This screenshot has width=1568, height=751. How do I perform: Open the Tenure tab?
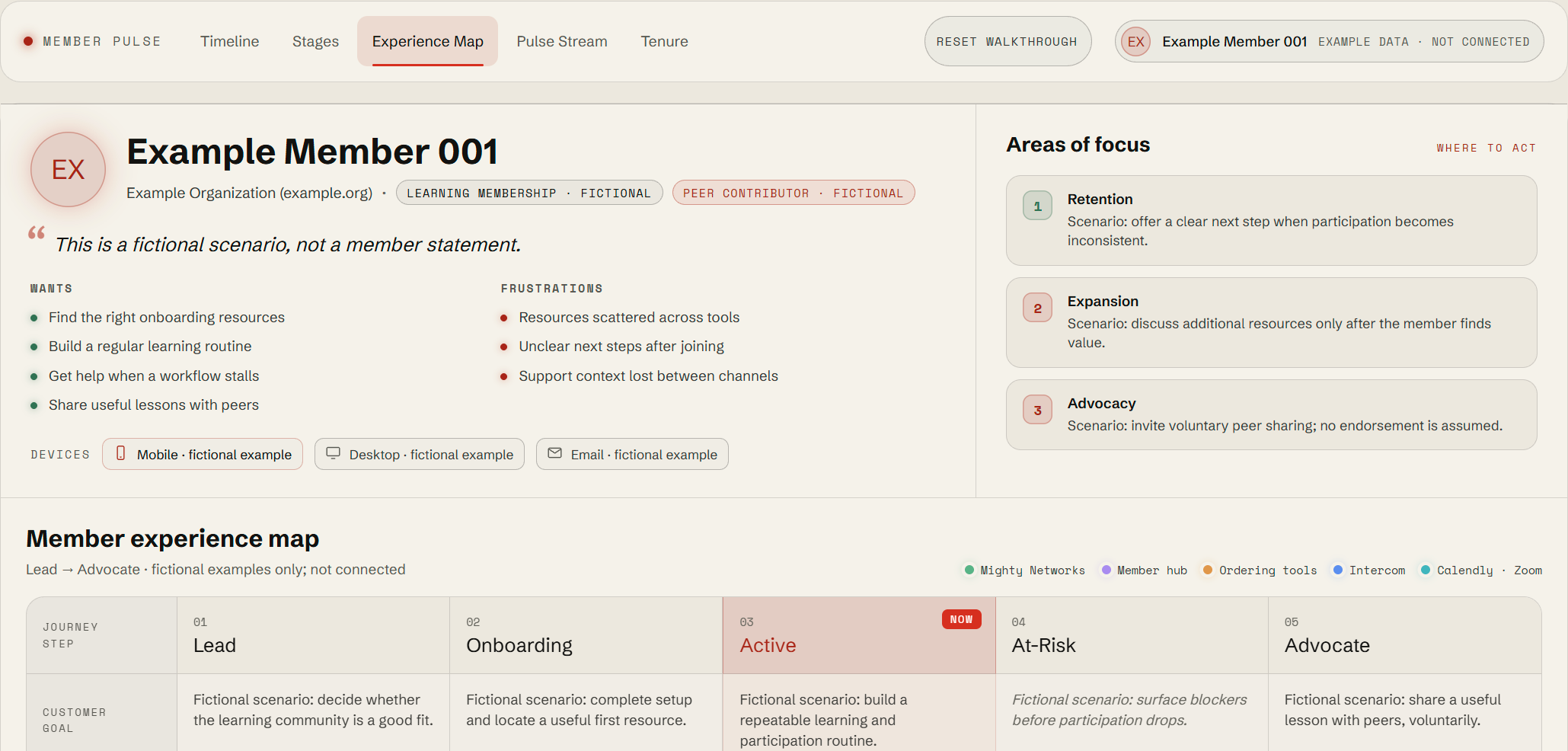664,41
